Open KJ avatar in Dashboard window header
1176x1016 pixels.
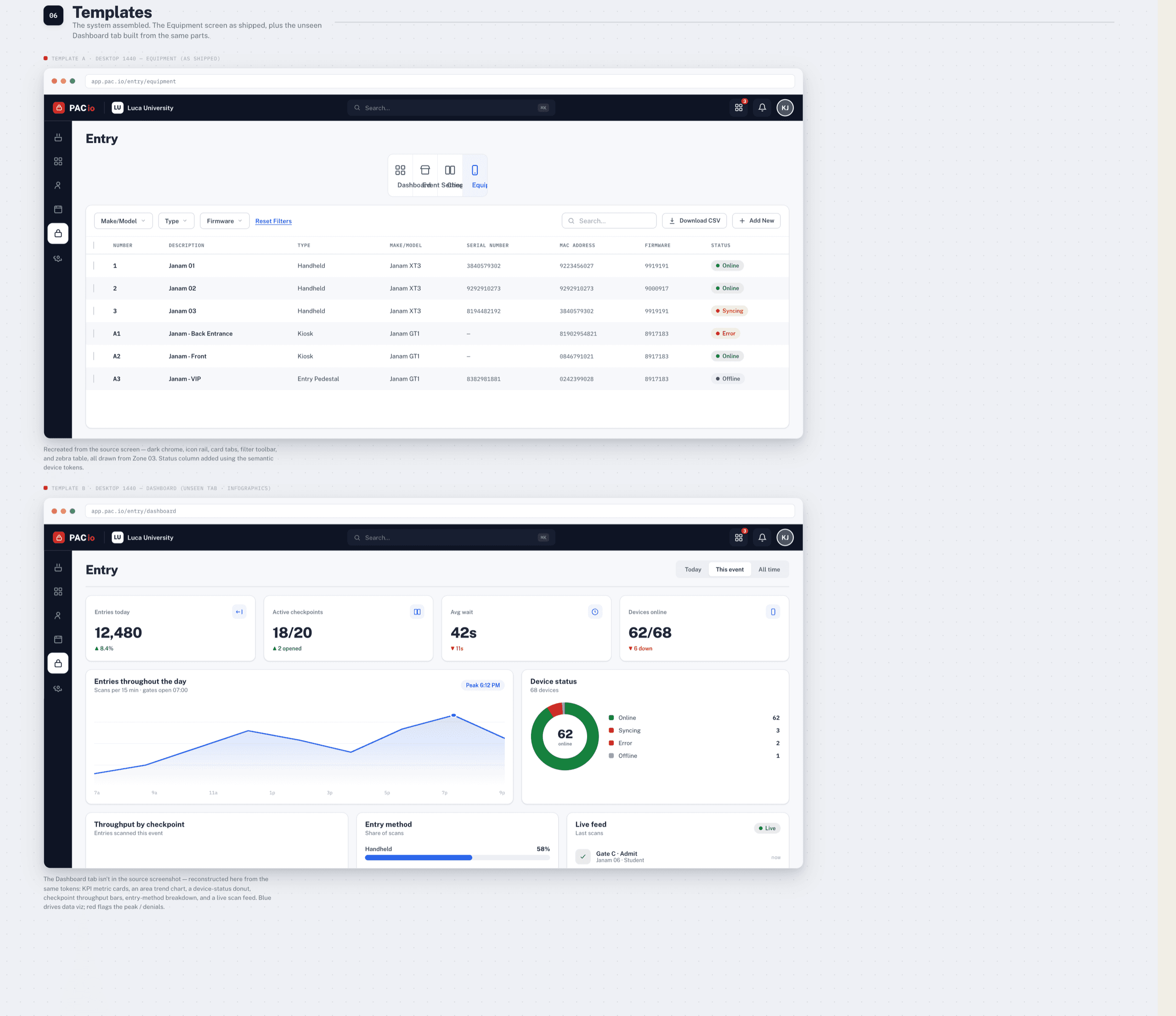(x=785, y=538)
